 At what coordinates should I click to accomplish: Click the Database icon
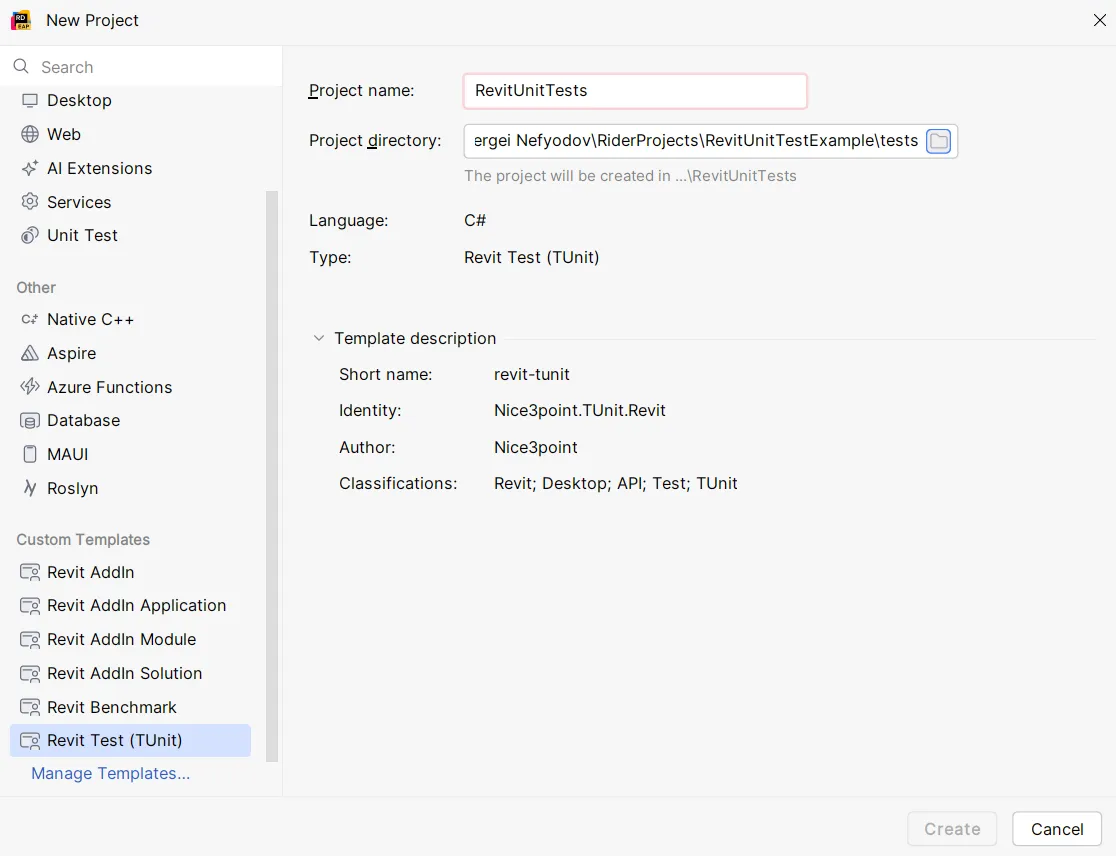[30, 421]
